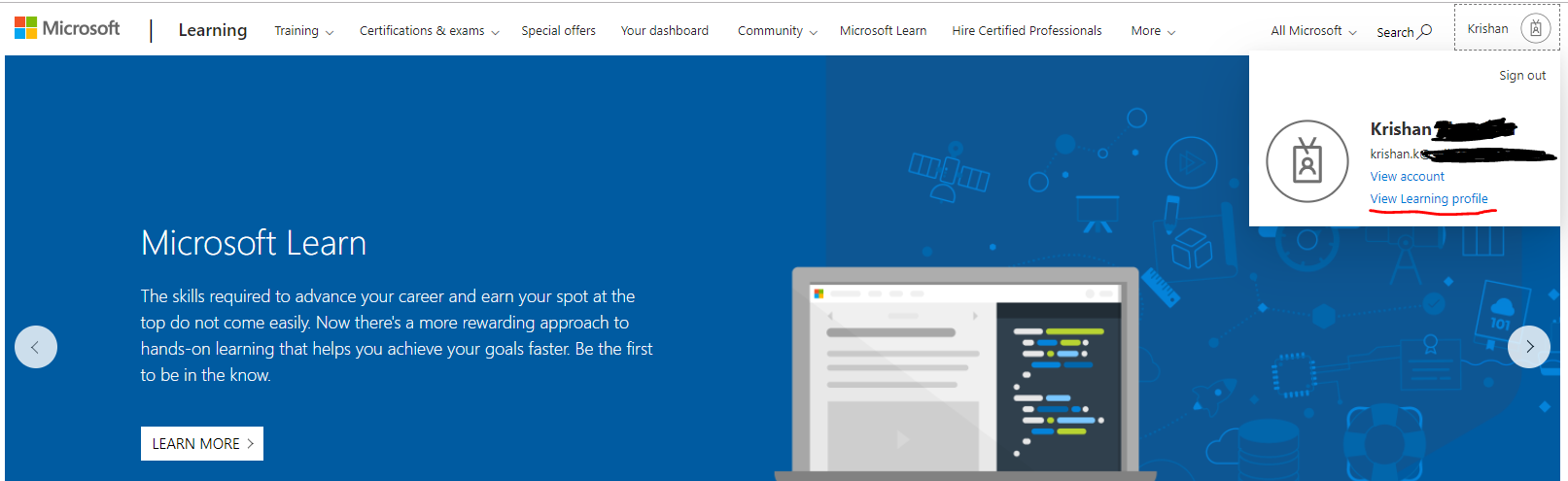1568x481 pixels.
Task: Open Microsoft Learn nav link
Action: 883,31
